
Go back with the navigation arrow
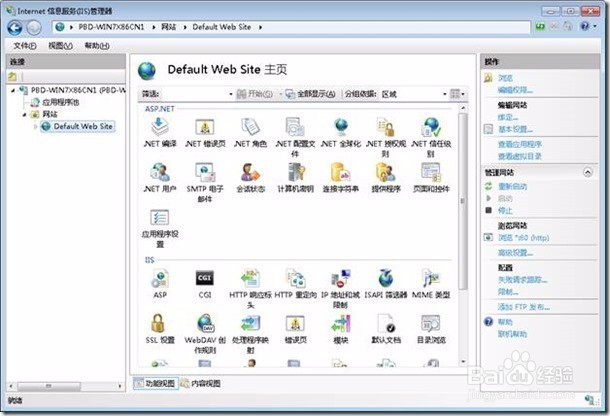15,27
